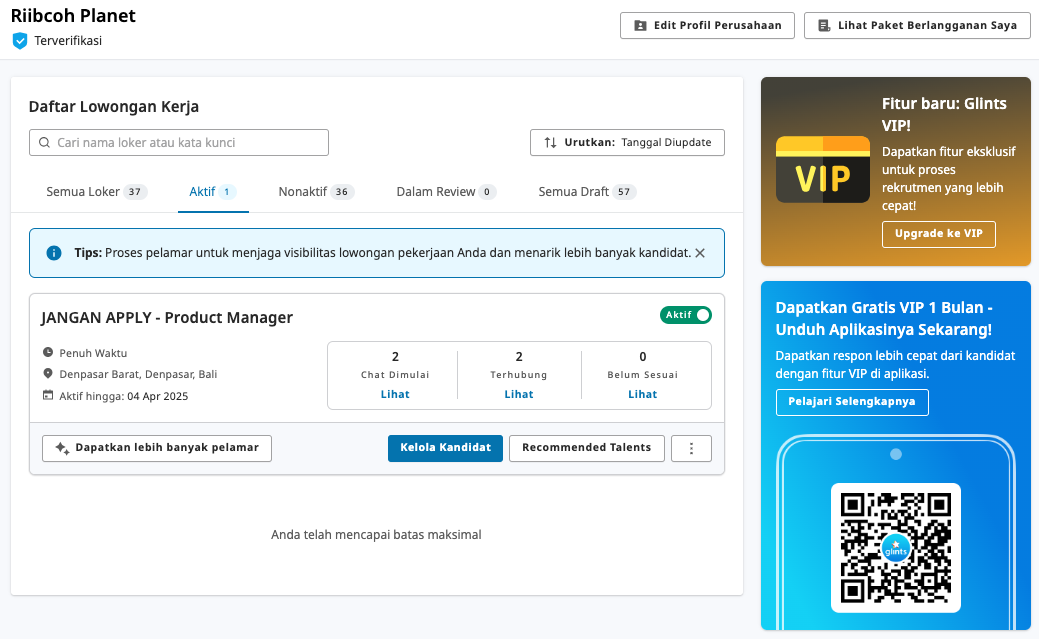Click the search magnifier icon
The image size is (1039, 639).
point(44,143)
